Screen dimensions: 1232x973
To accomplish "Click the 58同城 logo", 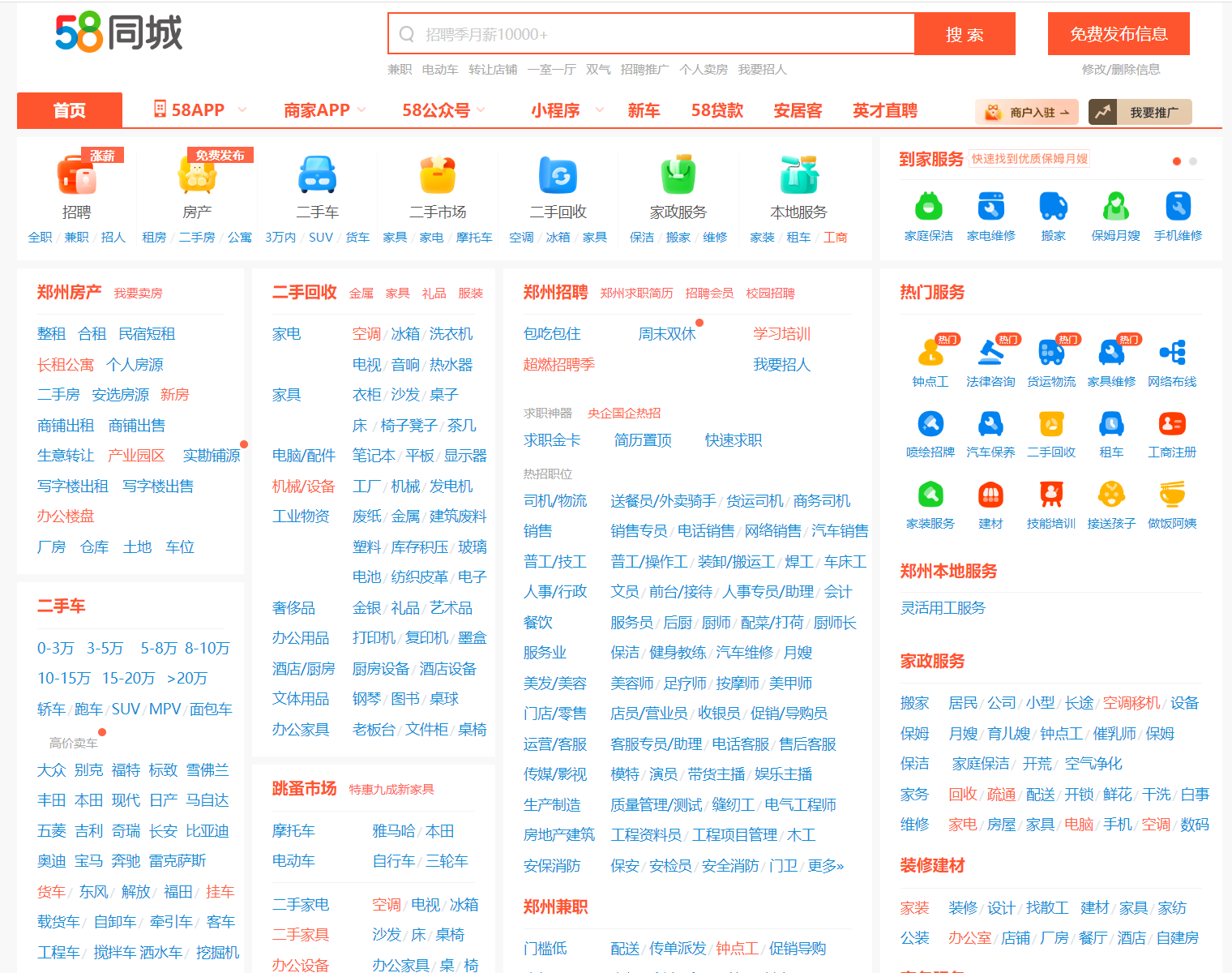I will point(119,32).
